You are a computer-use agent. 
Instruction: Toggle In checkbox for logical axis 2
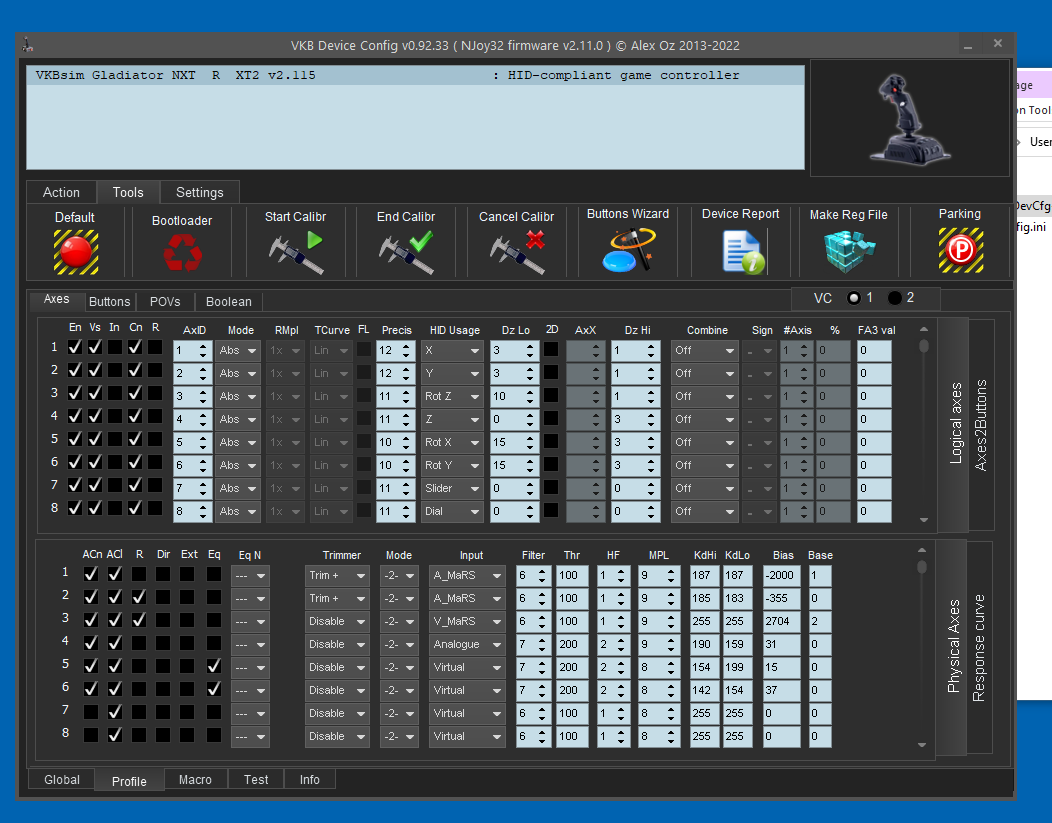tap(115, 370)
